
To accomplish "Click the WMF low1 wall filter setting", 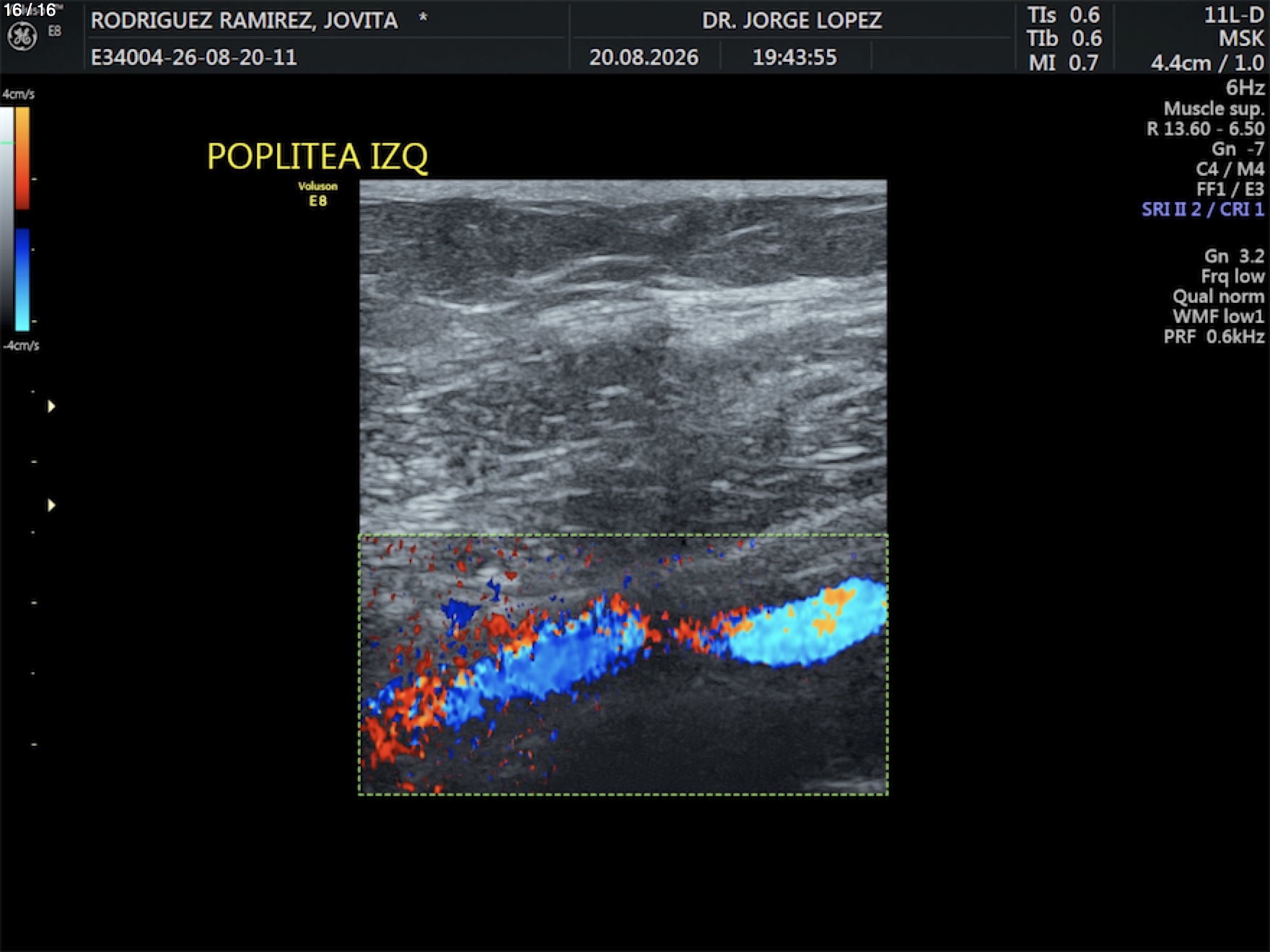I will pos(1218,316).
